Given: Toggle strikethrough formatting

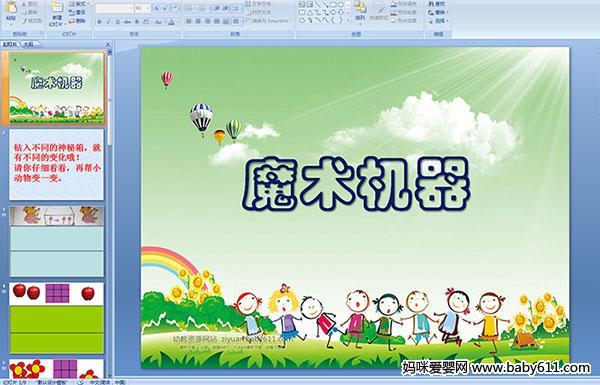Looking at the screenshot, I should pos(127,22).
